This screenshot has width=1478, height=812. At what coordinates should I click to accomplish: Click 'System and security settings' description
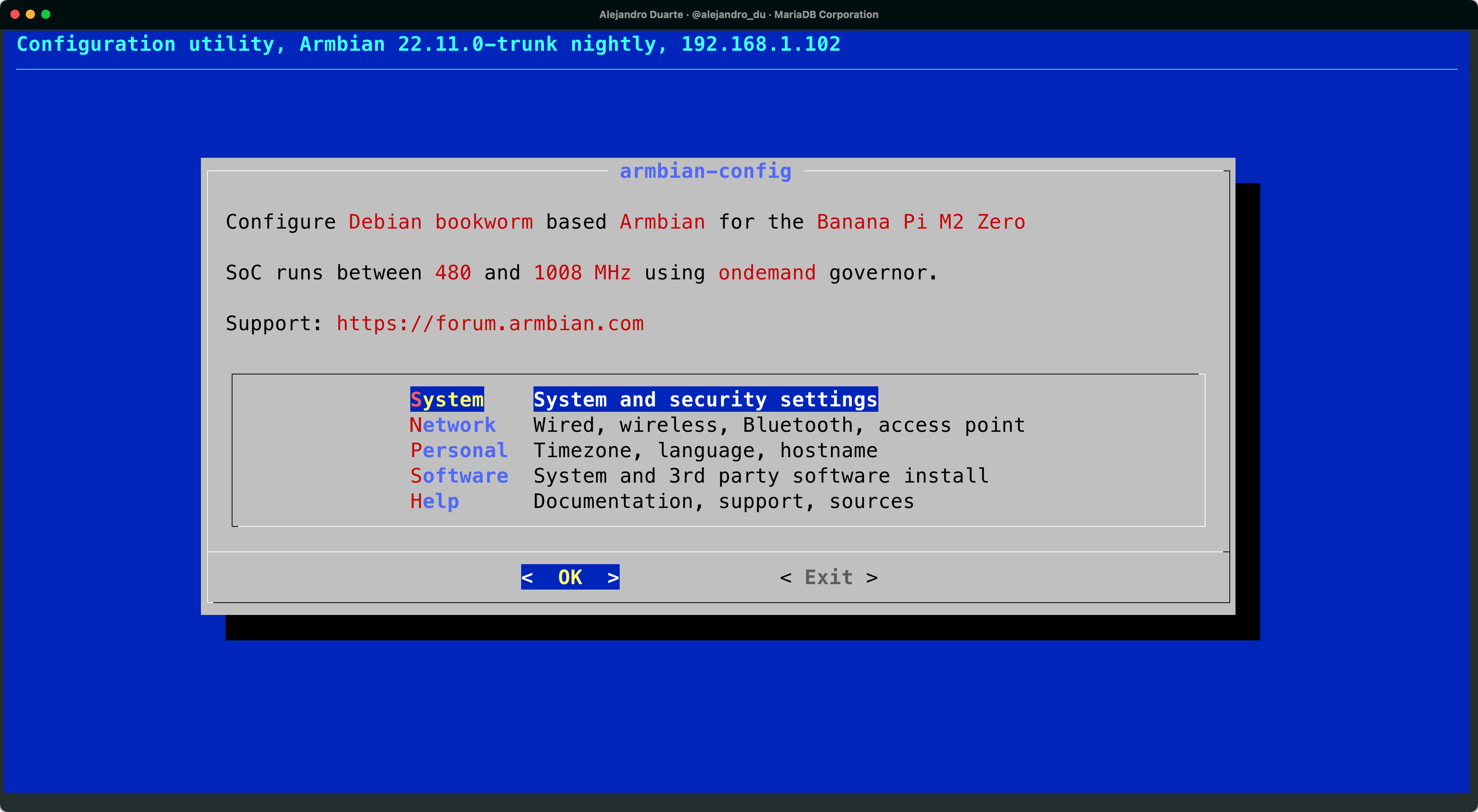pos(705,399)
